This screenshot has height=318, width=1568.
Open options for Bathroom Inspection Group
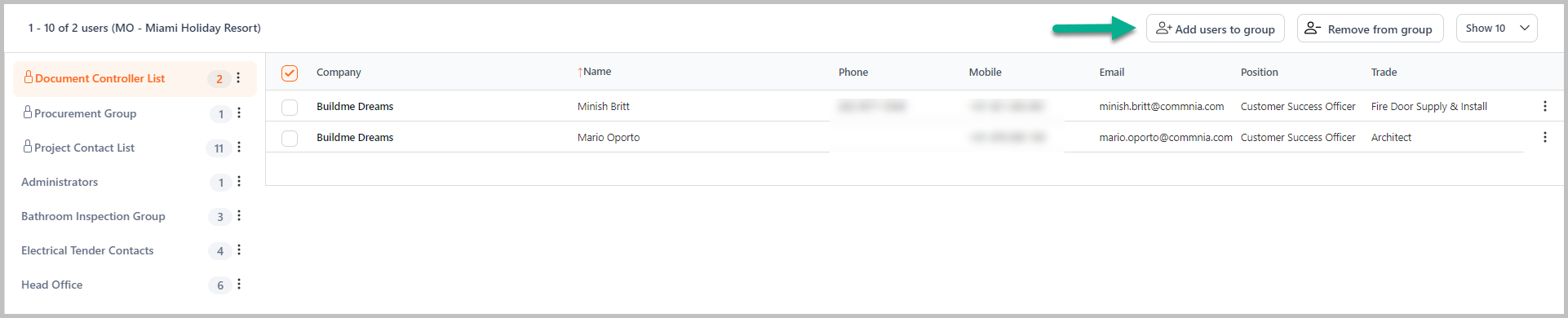click(x=239, y=216)
